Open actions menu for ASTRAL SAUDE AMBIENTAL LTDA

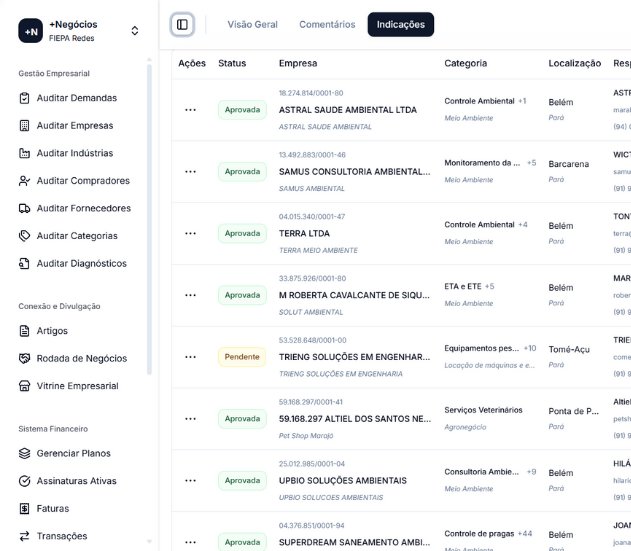point(190,110)
